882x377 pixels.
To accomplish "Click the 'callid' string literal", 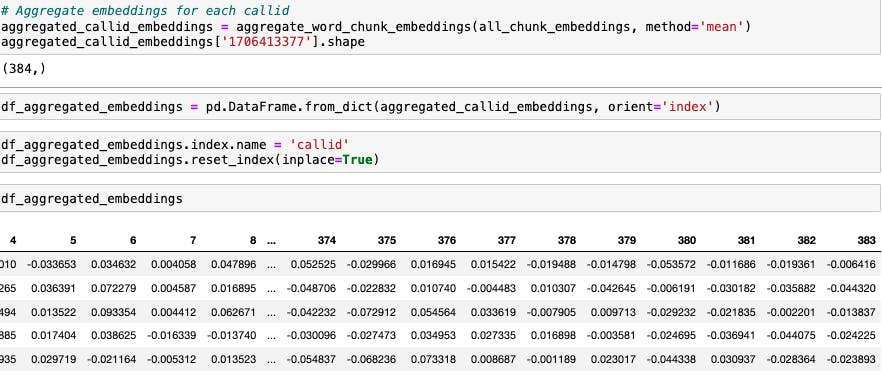I will click(x=318, y=145).
